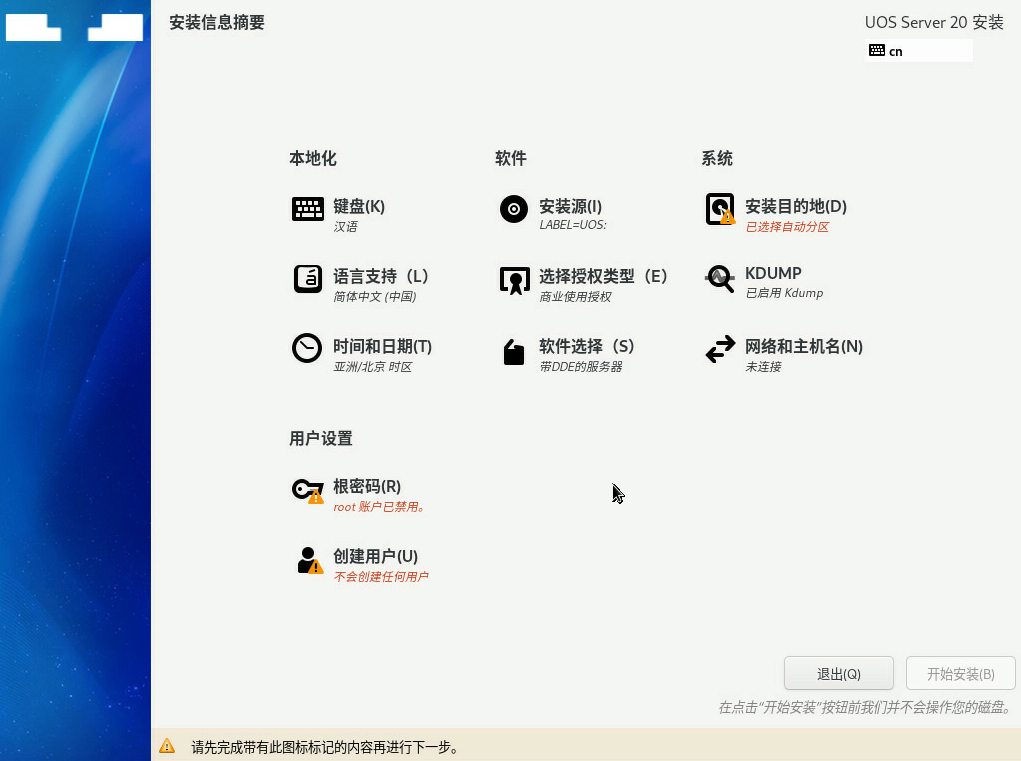Click the 退出(Q) button
Image resolution: width=1021 pixels, height=761 pixels.
click(839, 673)
